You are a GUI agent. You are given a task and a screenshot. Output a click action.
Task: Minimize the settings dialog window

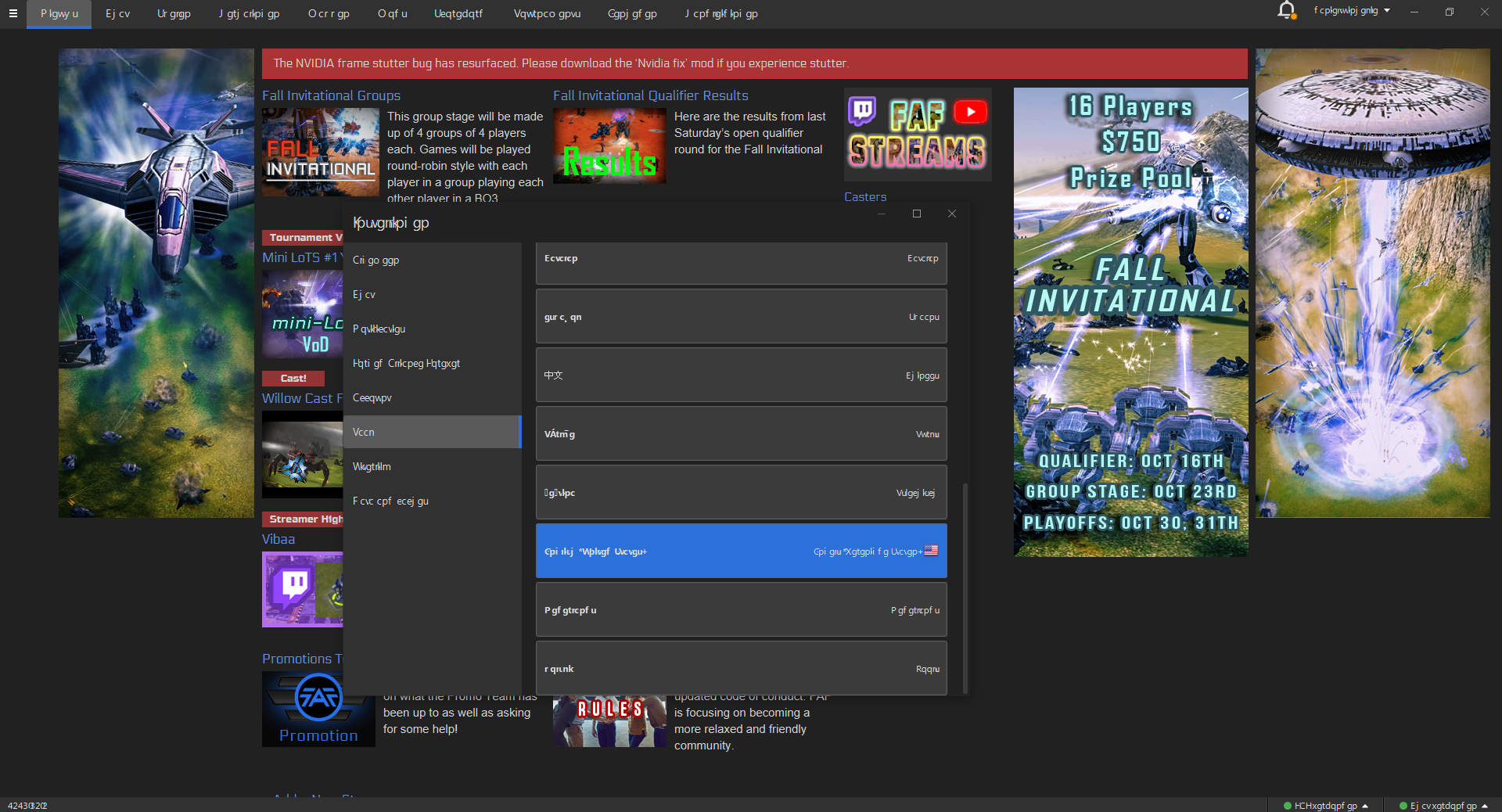coord(882,214)
